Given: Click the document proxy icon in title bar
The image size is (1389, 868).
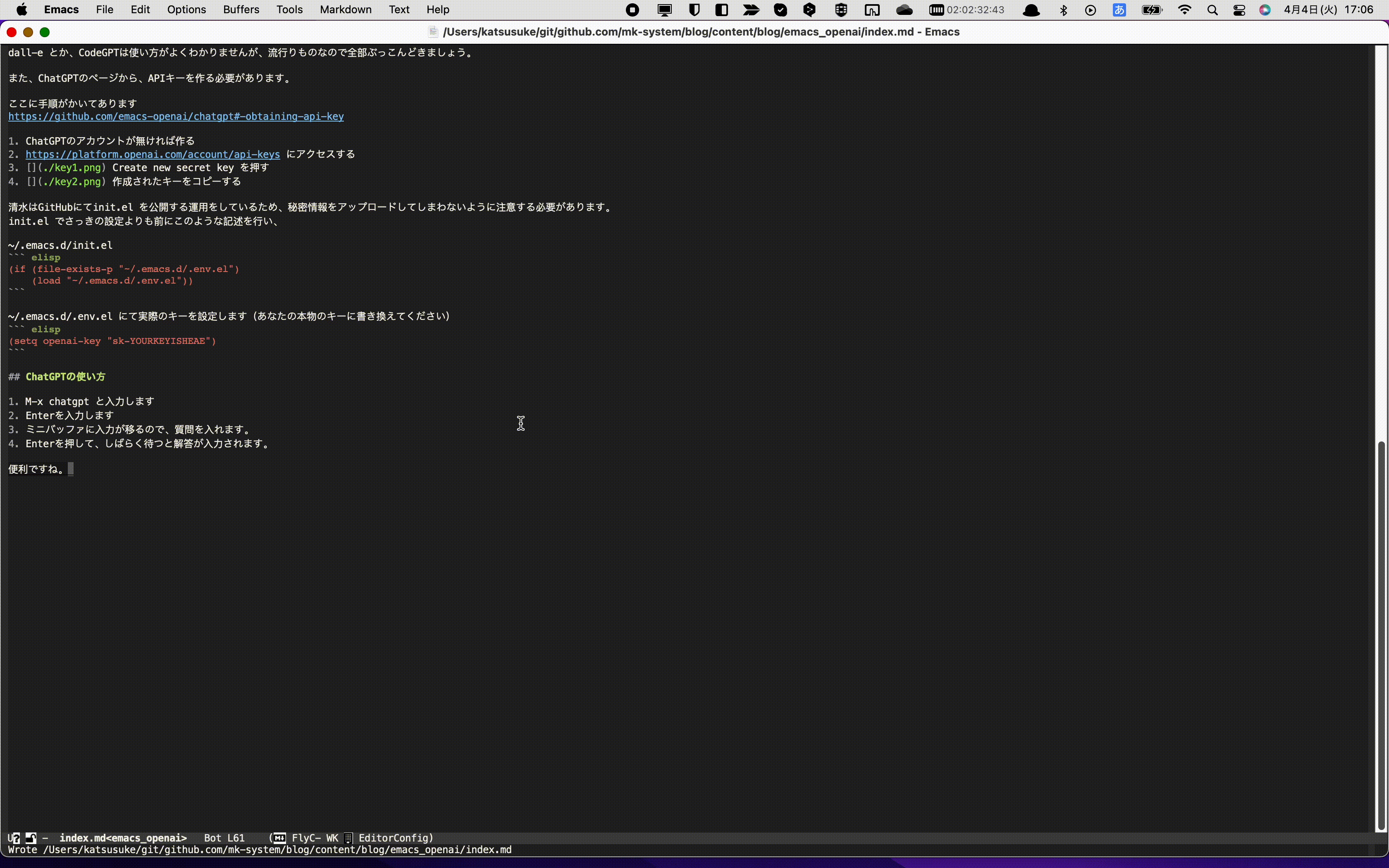Looking at the screenshot, I should click(x=433, y=32).
